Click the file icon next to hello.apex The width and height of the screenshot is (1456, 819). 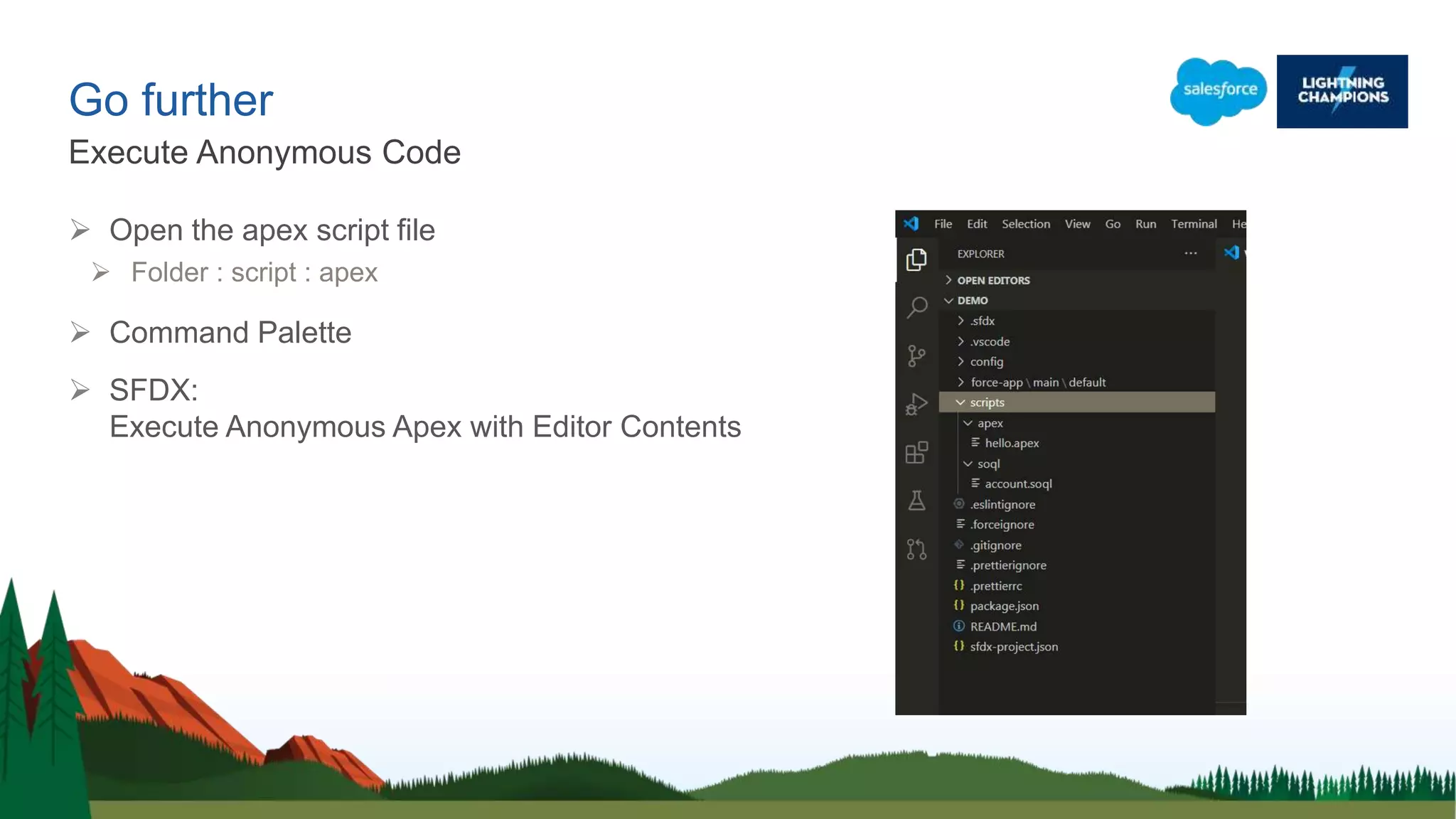click(975, 442)
